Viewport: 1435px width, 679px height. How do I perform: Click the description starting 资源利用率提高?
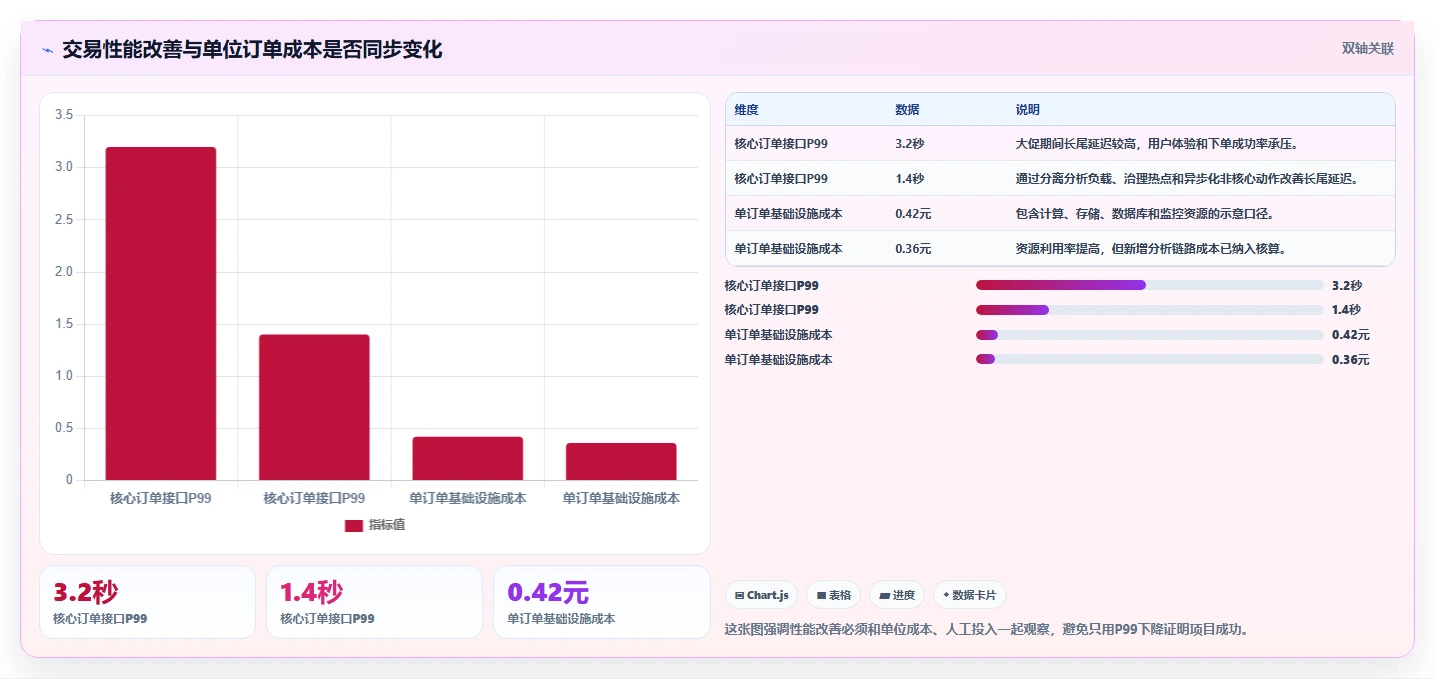(x=1150, y=249)
